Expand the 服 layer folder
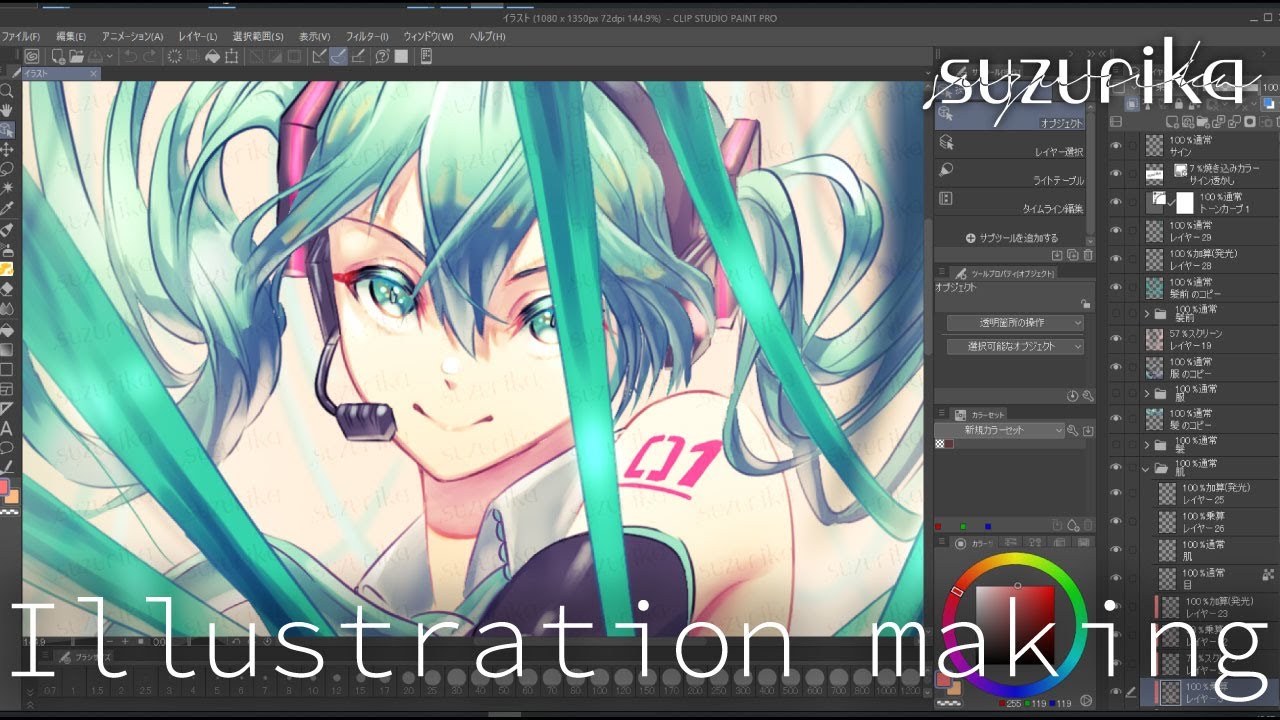This screenshot has height=720, width=1280. click(x=1147, y=393)
